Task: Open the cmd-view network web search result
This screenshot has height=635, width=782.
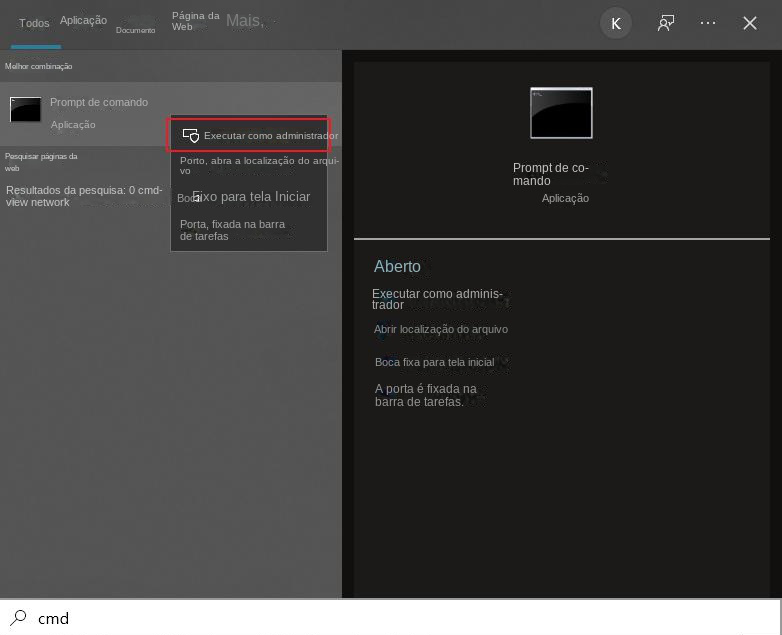Action: coord(84,196)
